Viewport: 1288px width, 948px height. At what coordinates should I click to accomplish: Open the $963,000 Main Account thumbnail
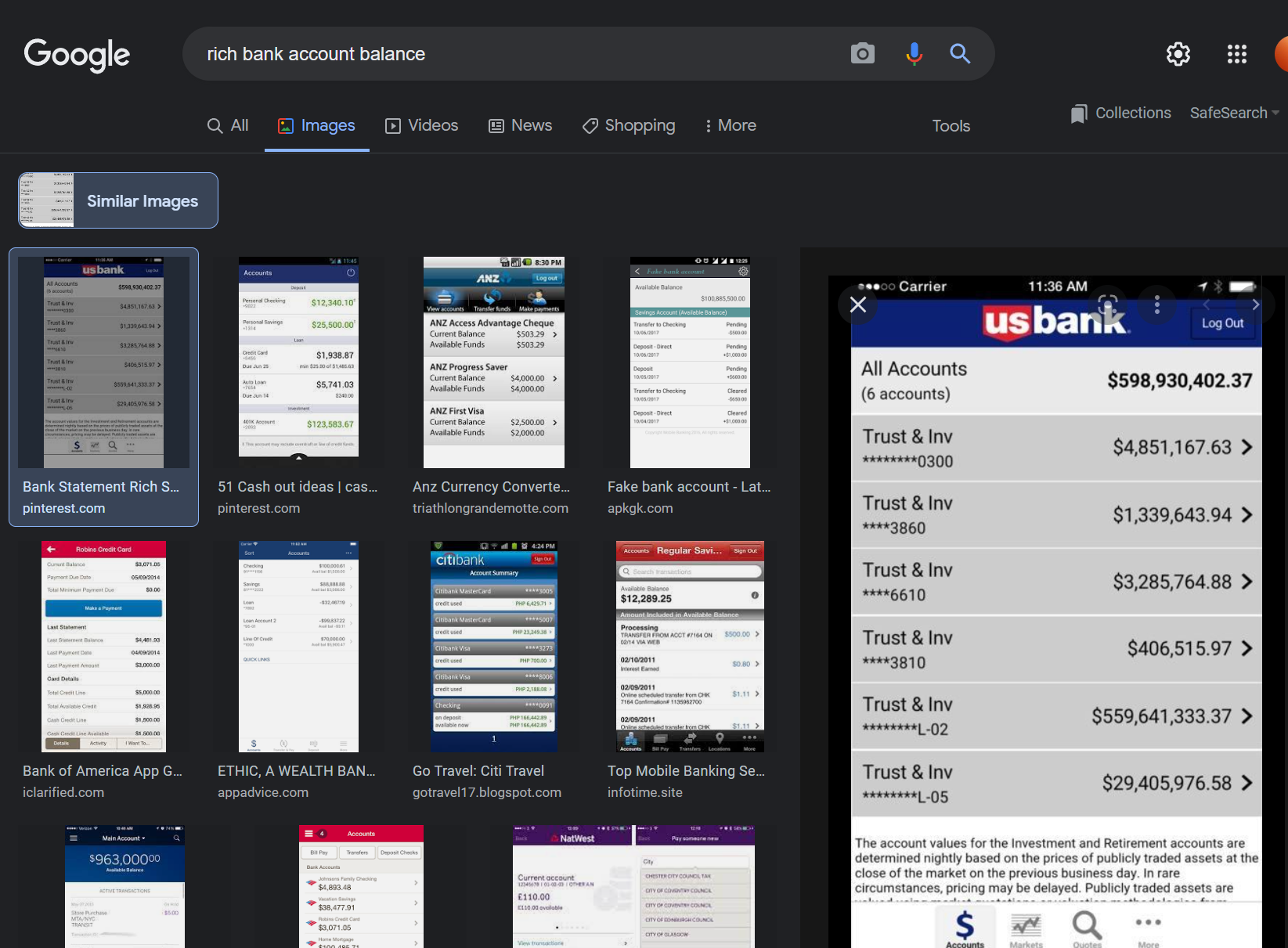(124, 886)
